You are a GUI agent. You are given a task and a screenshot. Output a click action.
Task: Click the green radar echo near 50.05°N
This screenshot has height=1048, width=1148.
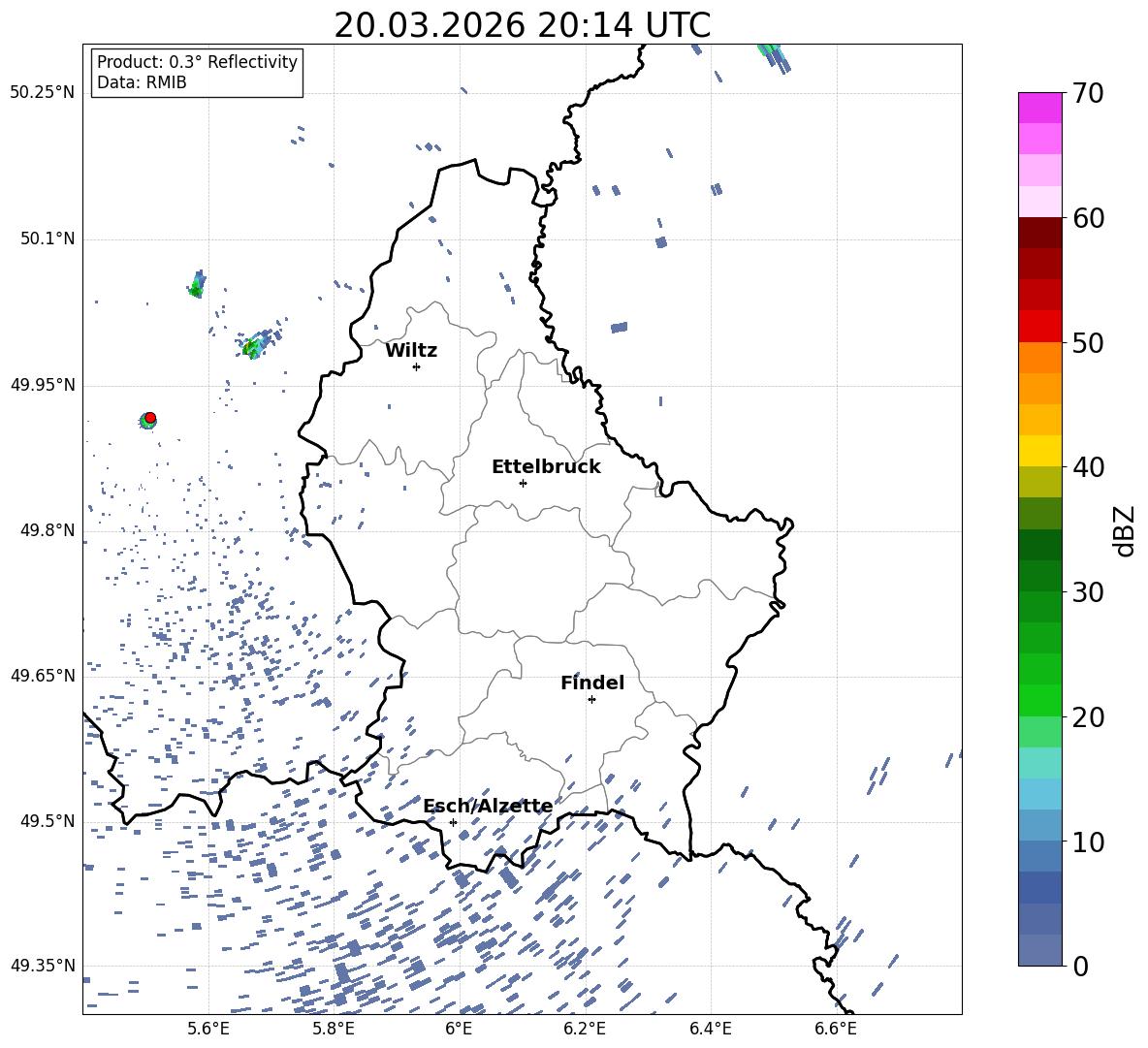(x=197, y=285)
